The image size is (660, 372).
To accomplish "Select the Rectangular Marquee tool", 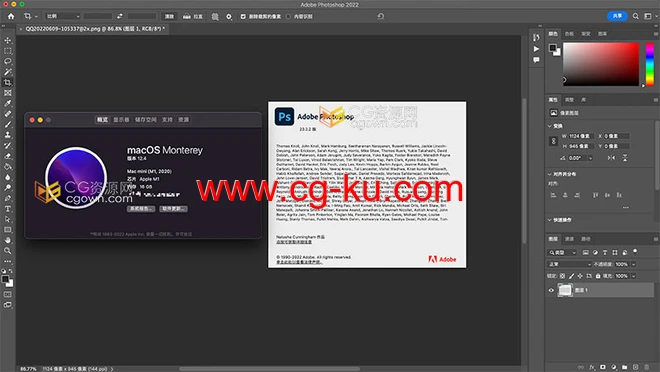I will [8, 51].
